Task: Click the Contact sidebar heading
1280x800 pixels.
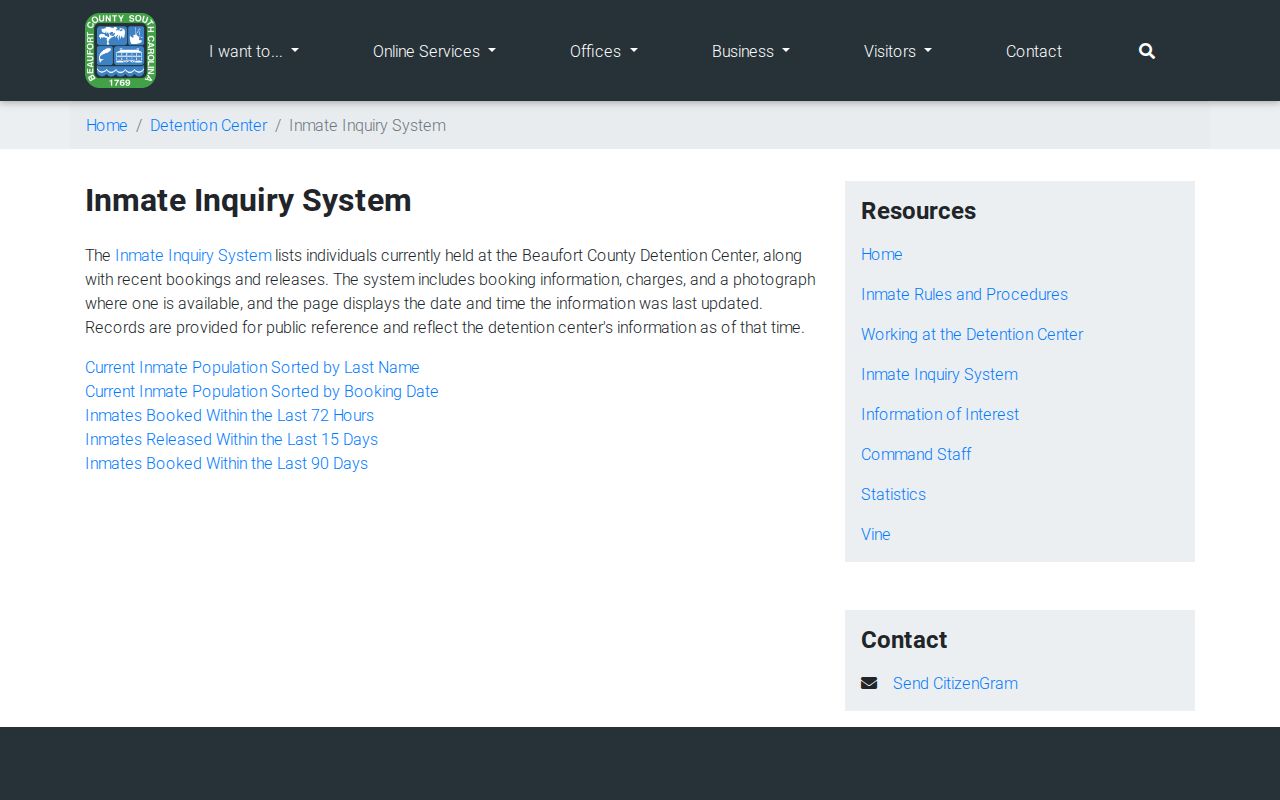Action: coord(904,640)
